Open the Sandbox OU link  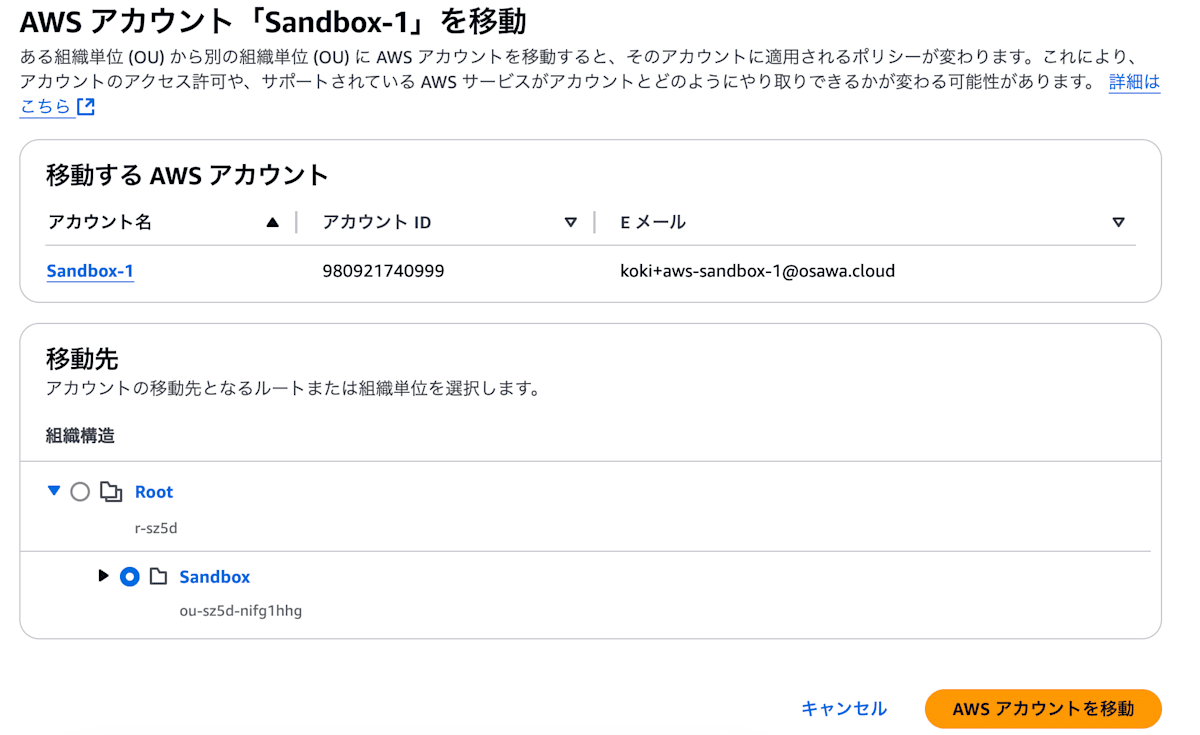214,576
